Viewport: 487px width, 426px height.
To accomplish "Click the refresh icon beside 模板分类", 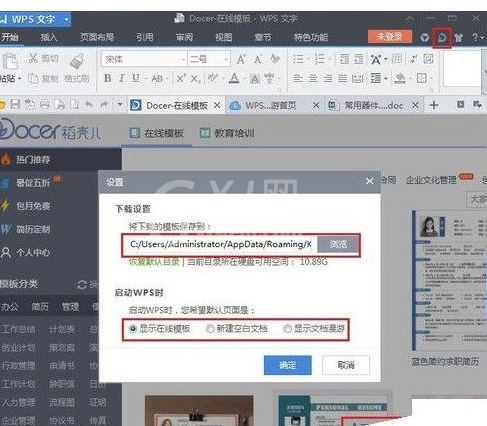I will [x=81, y=285].
